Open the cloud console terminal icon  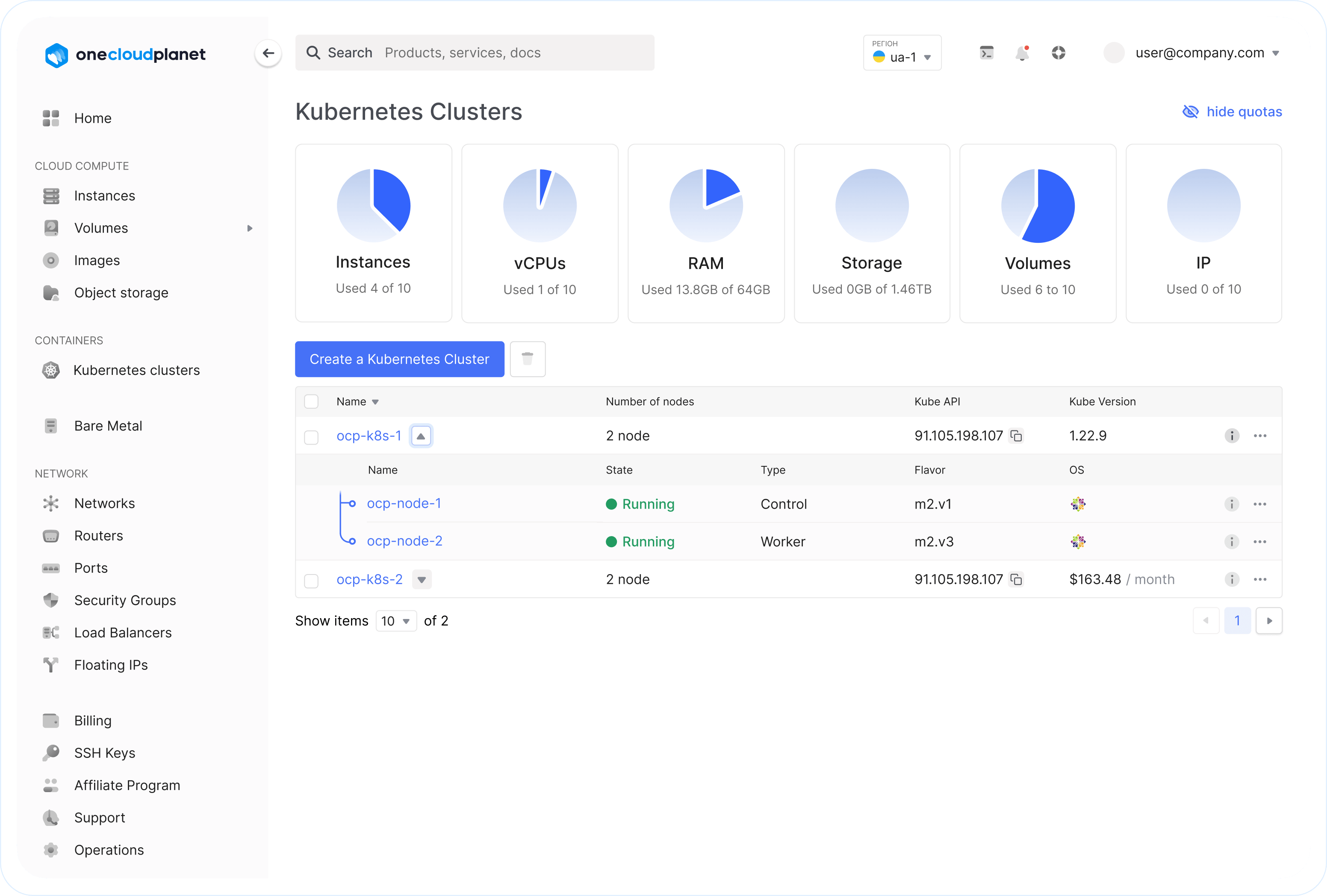point(986,53)
